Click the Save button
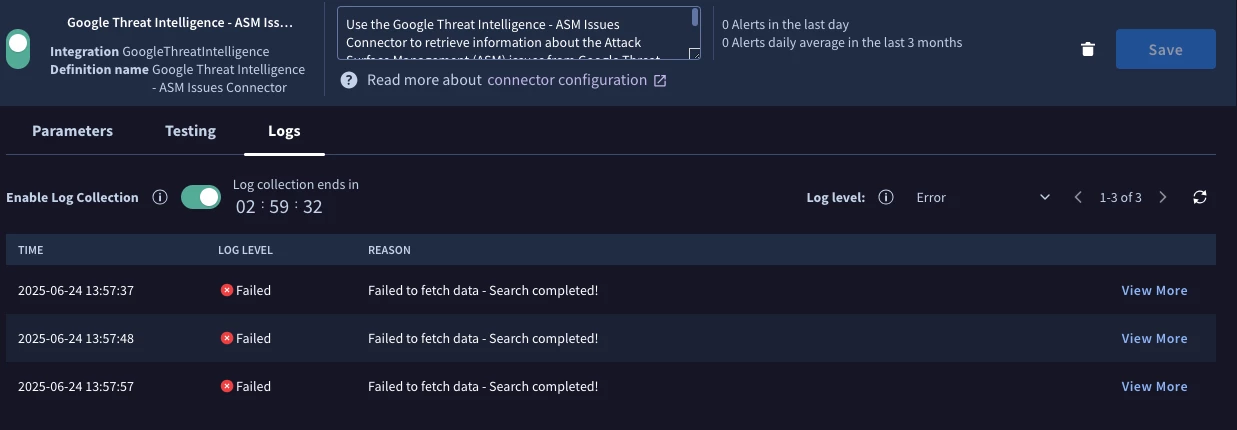The height and width of the screenshot is (430, 1237). pyautogui.click(x=1166, y=49)
